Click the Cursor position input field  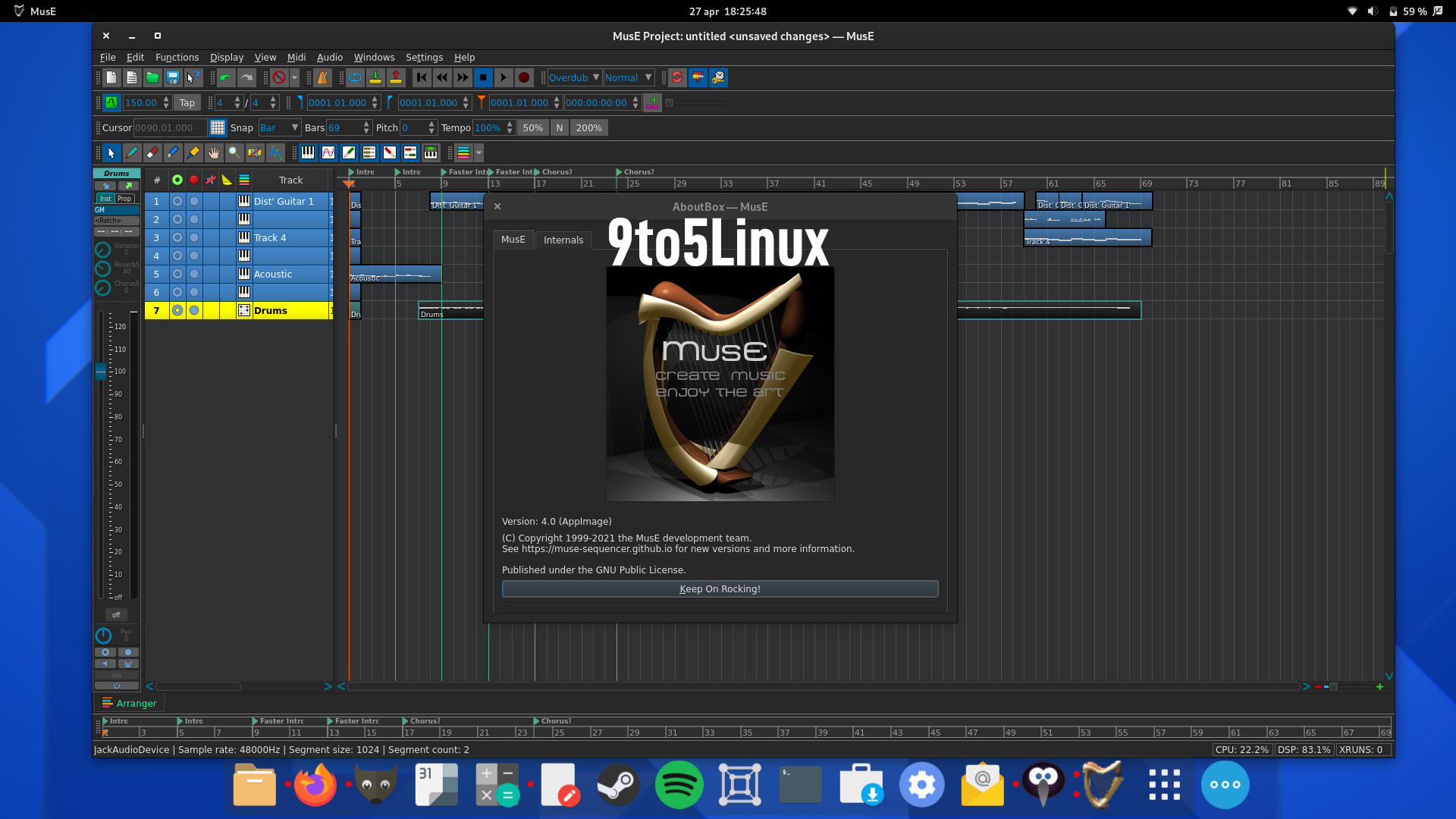[x=170, y=127]
